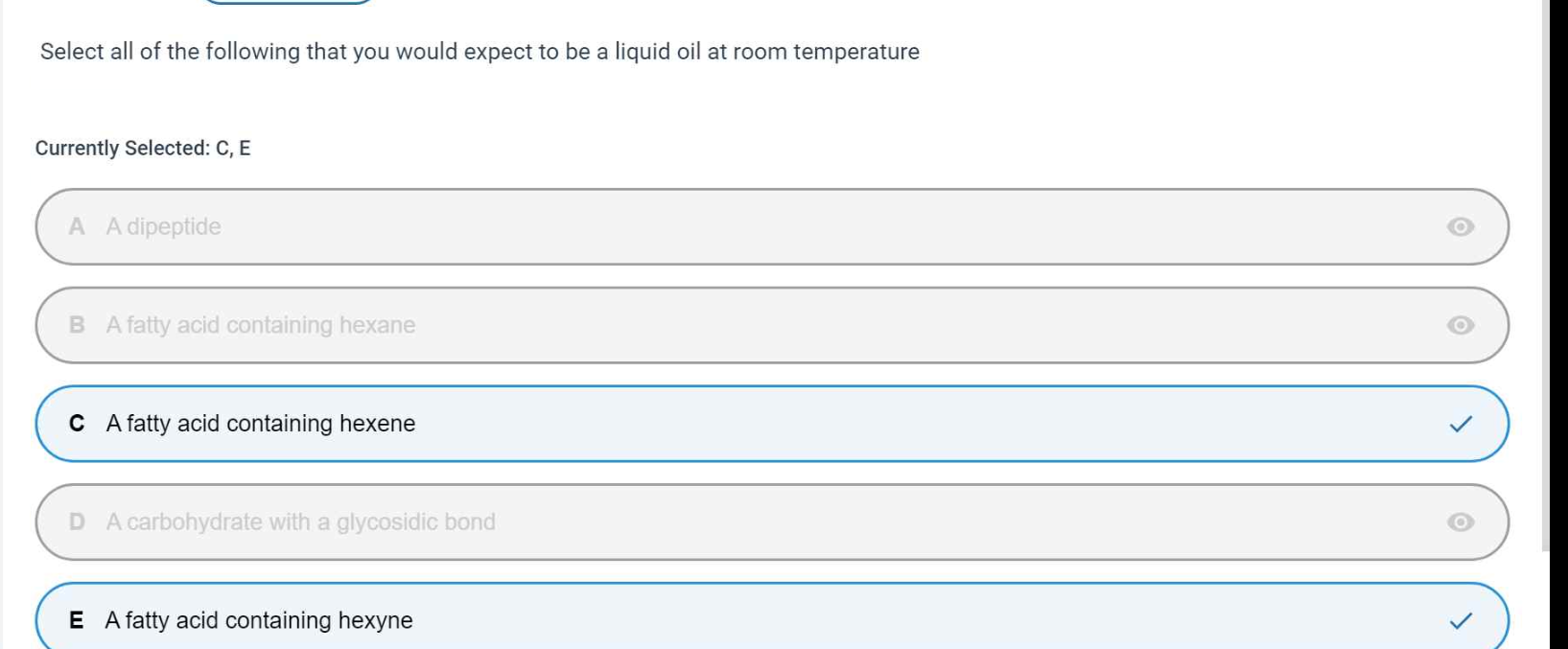Choose "A carbohydrate with a glycosidic bond"
This screenshot has width=1568, height=649.
(301, 522)
